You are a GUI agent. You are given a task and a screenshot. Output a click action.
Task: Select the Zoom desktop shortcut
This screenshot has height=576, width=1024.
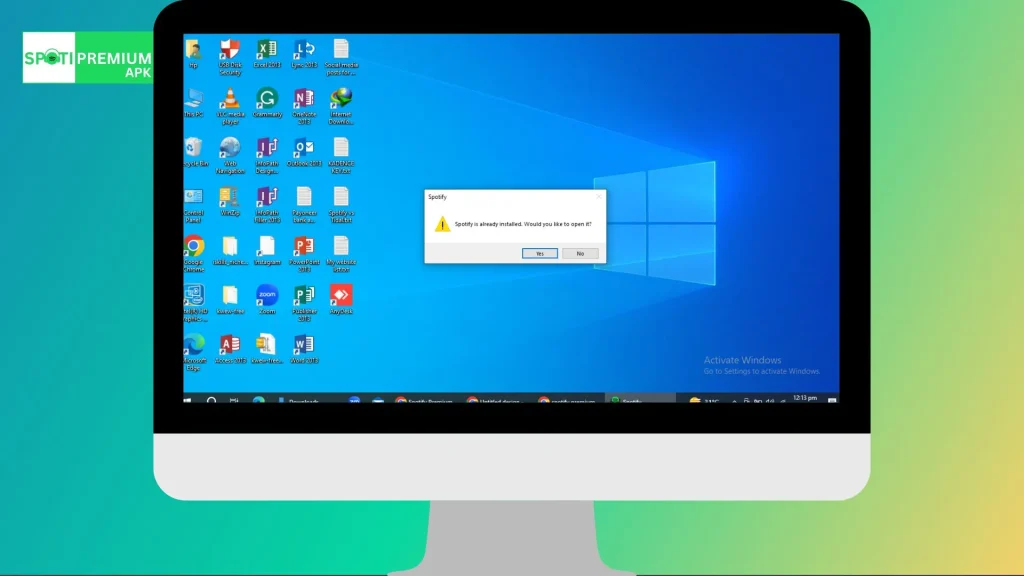coord(267,300)
